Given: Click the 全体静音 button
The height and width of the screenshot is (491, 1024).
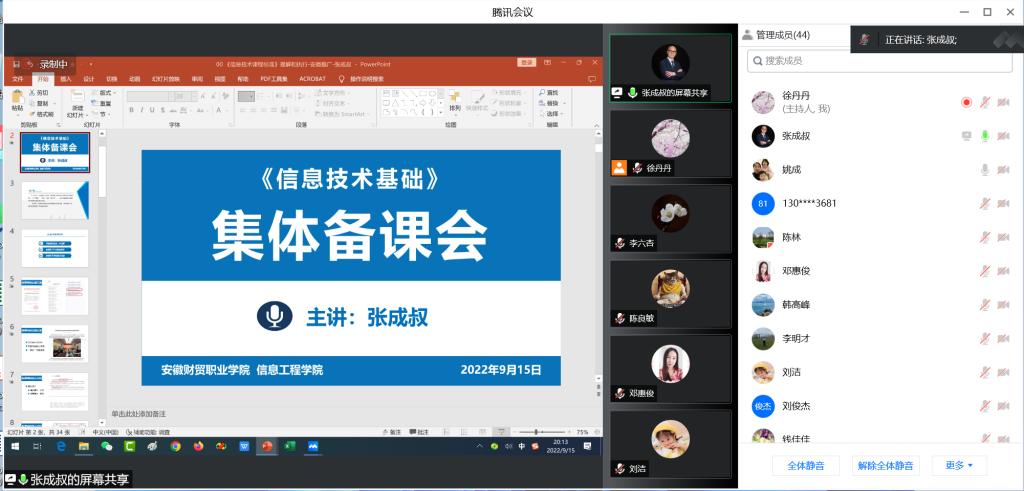Looking at the screenshot, I should pos(806,465).
